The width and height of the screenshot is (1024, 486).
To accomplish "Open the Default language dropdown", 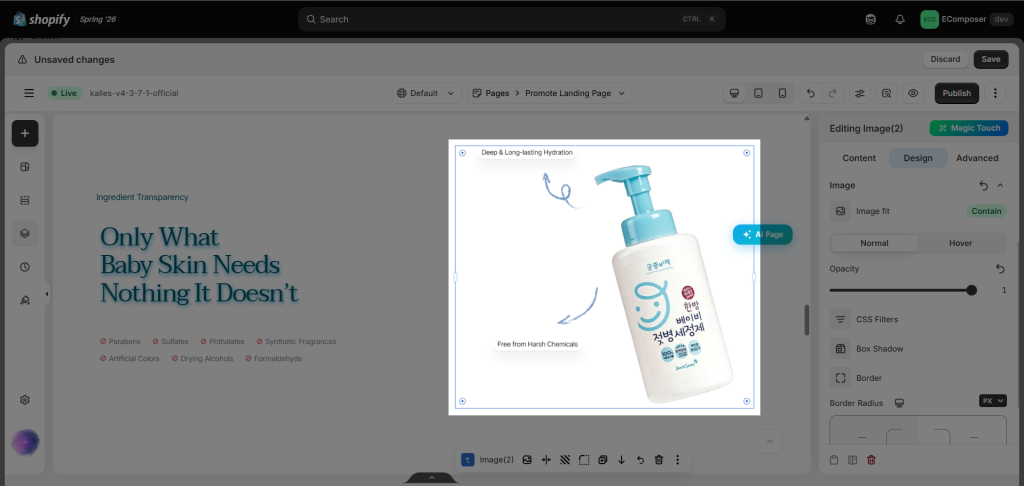I will click(x=426, y=93).
